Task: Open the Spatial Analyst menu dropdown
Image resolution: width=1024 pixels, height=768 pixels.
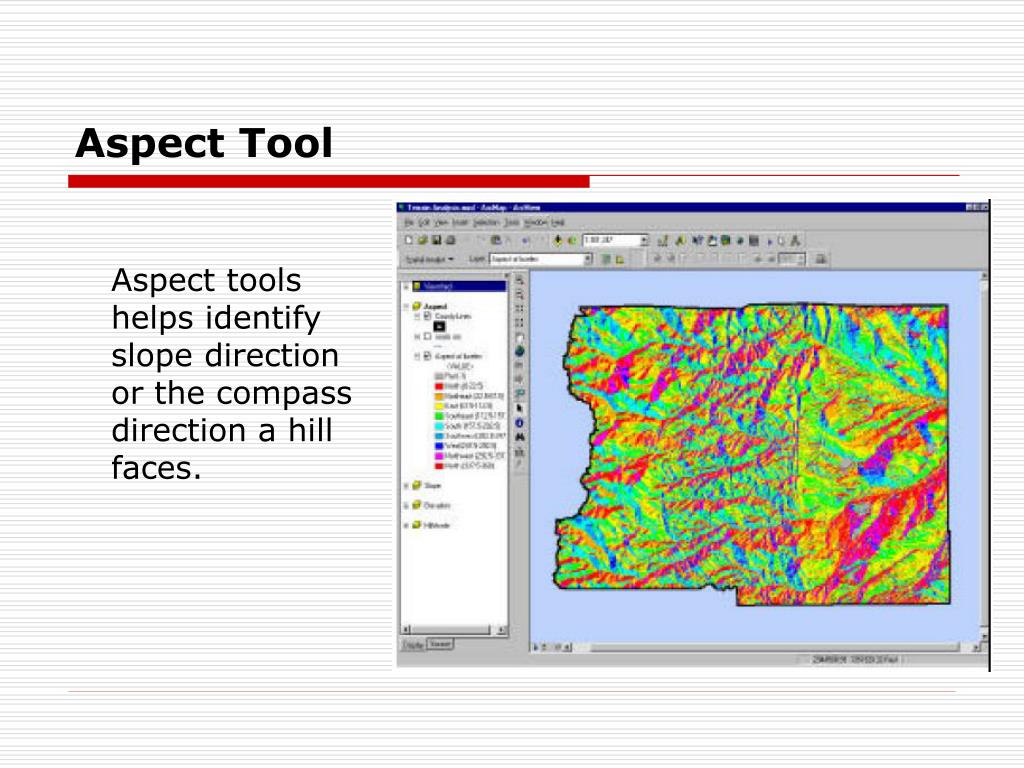Action: (x=430, y=259)
